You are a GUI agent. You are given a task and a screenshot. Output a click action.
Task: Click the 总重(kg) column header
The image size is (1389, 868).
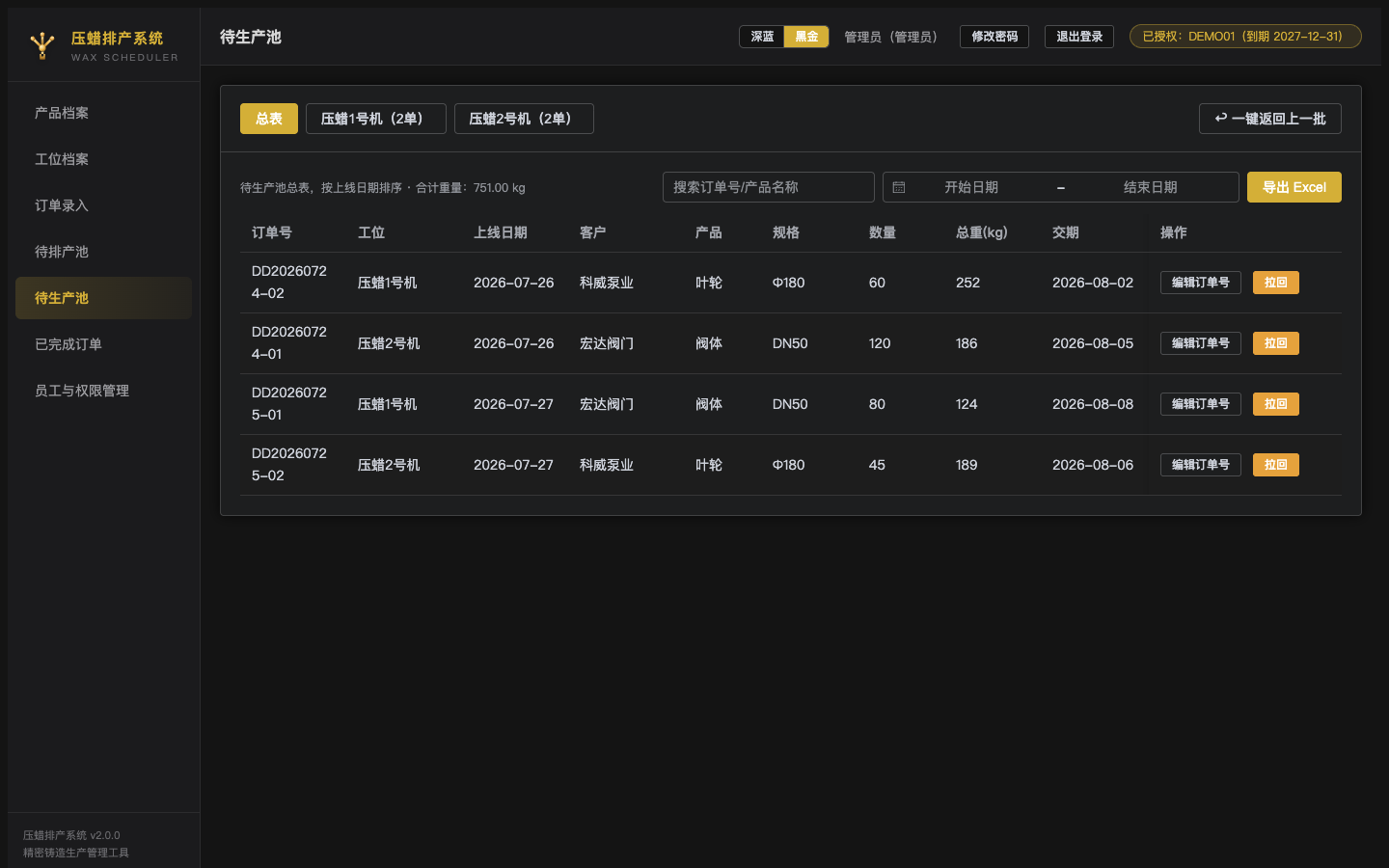click(x=982, y=232)
